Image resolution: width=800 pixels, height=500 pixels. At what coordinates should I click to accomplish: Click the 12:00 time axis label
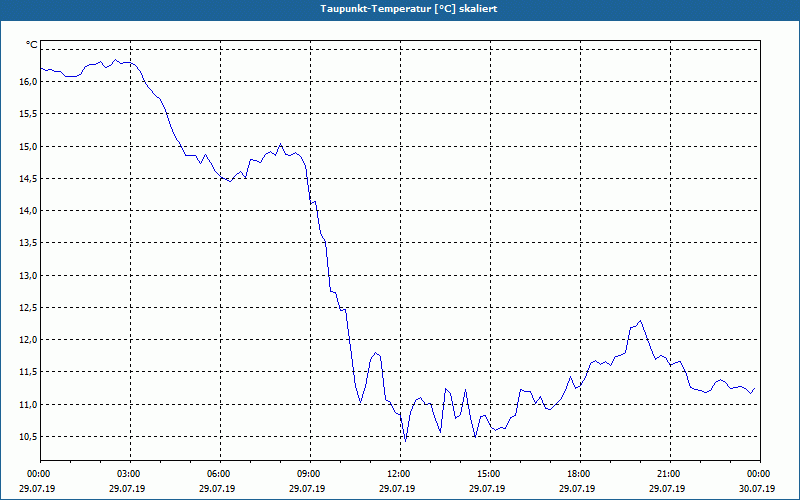pyautogui.click(x=400, y=474)
